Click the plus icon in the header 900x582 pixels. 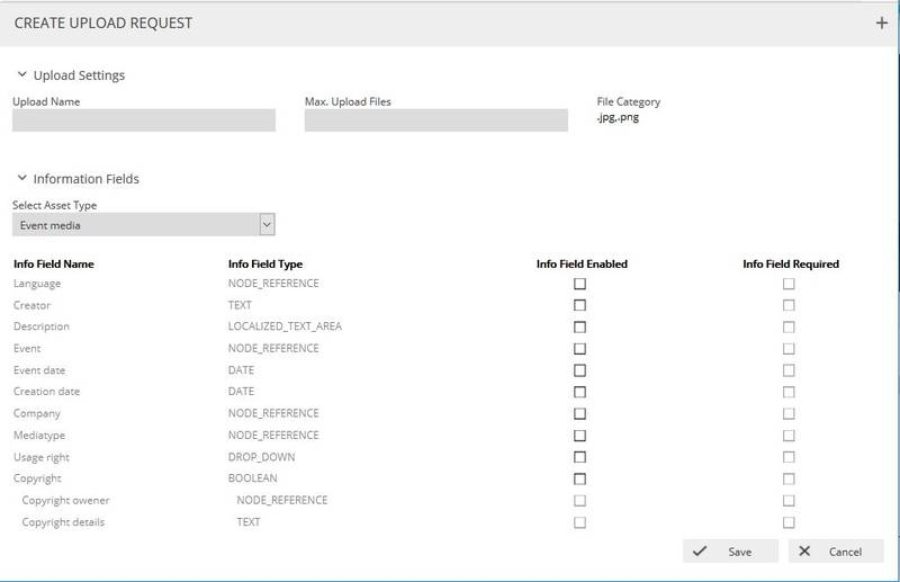point(882,23)
